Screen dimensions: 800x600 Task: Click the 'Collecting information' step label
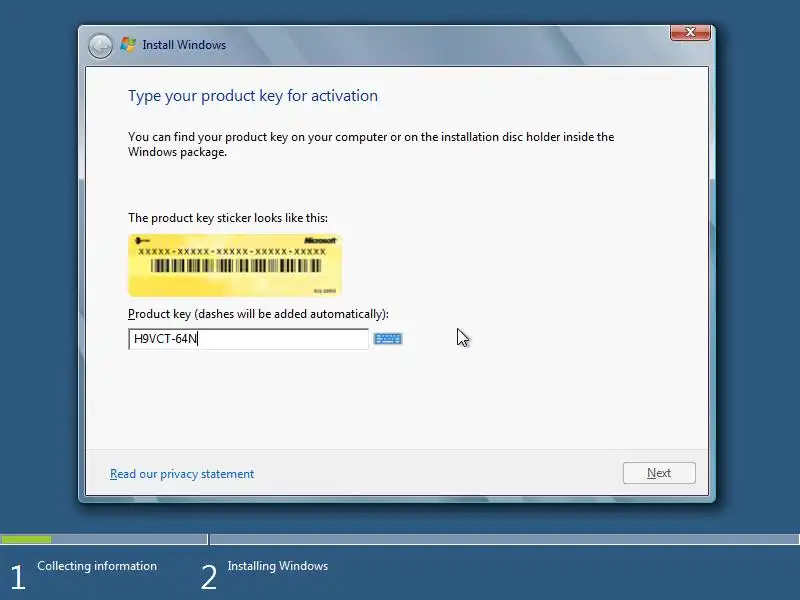97,566
